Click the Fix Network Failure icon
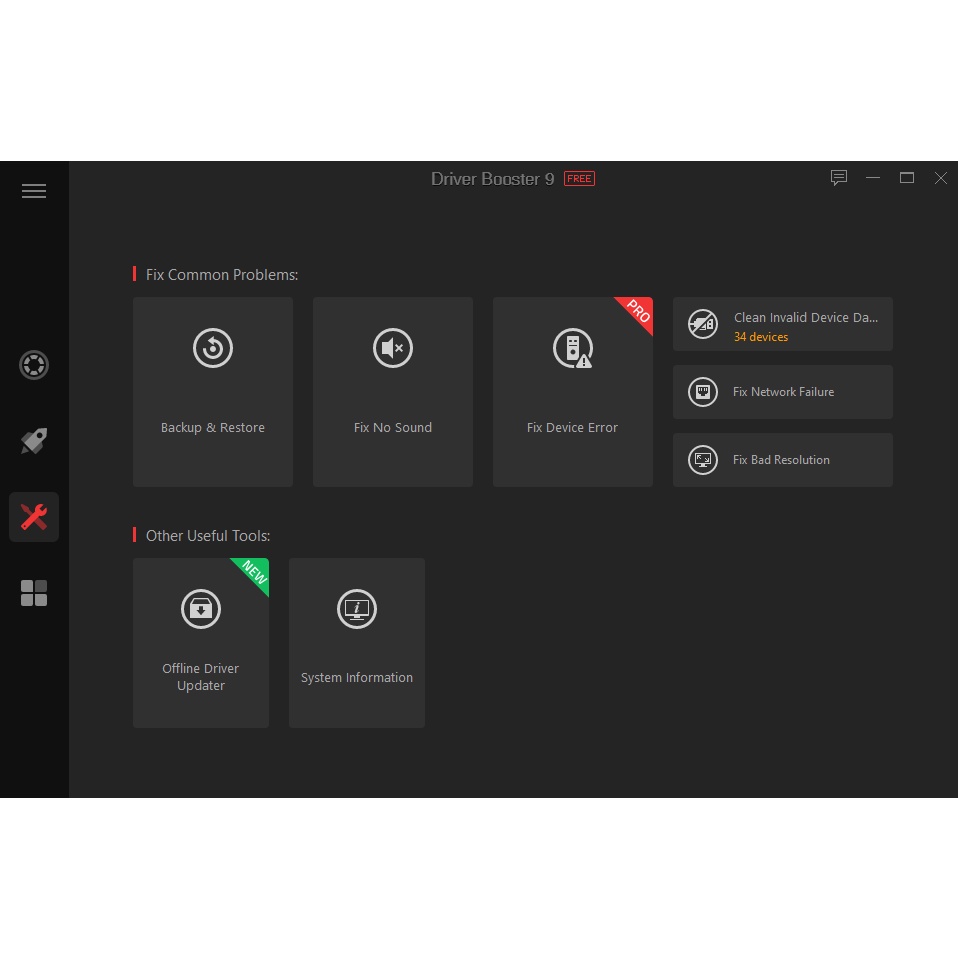Screen dimensions: 958x958 coord(703,392)
